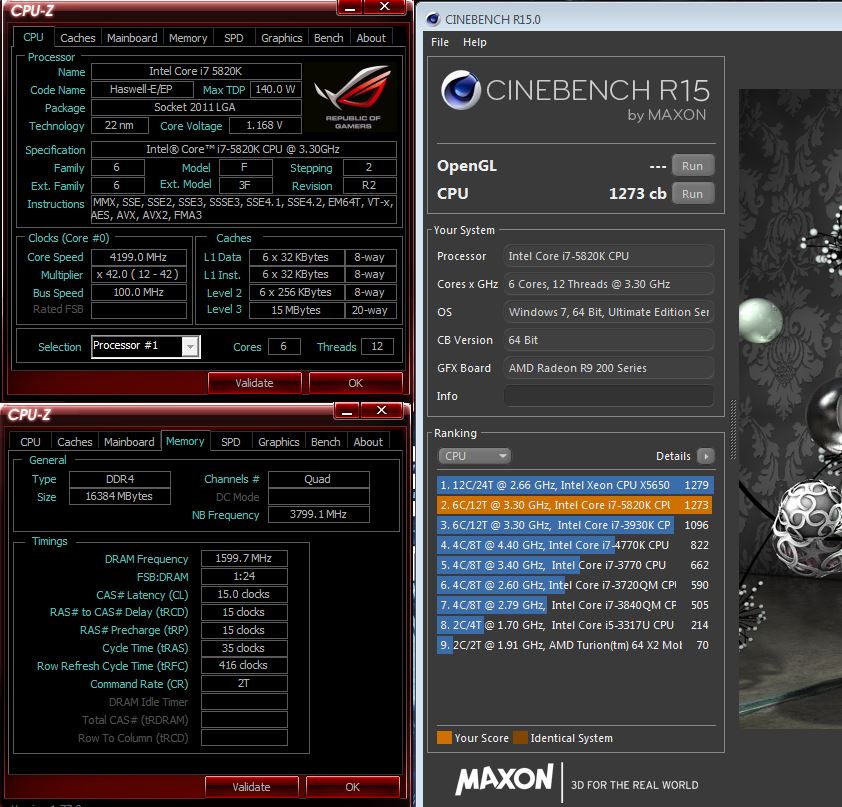Open About tab in bottom CPU-Z window
The height and width of the screenshot is (807, 842).
[x=368, y=441]
